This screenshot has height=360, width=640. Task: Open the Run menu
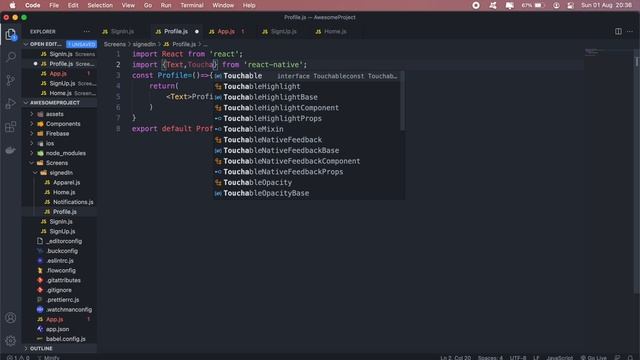(x=166, y=5)
